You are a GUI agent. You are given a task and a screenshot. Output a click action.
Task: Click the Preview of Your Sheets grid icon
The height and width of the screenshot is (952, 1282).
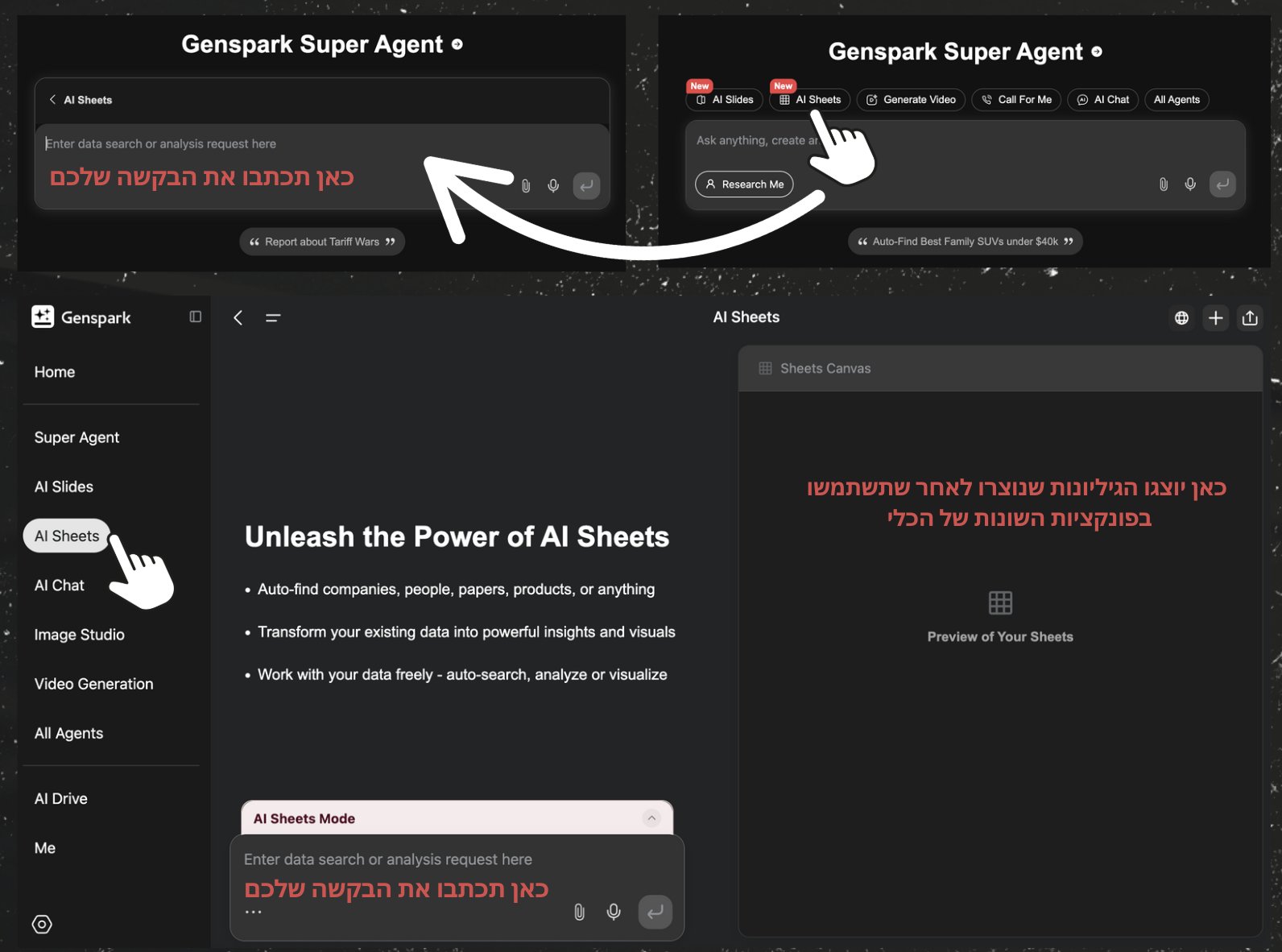[x=1000, y=602]
